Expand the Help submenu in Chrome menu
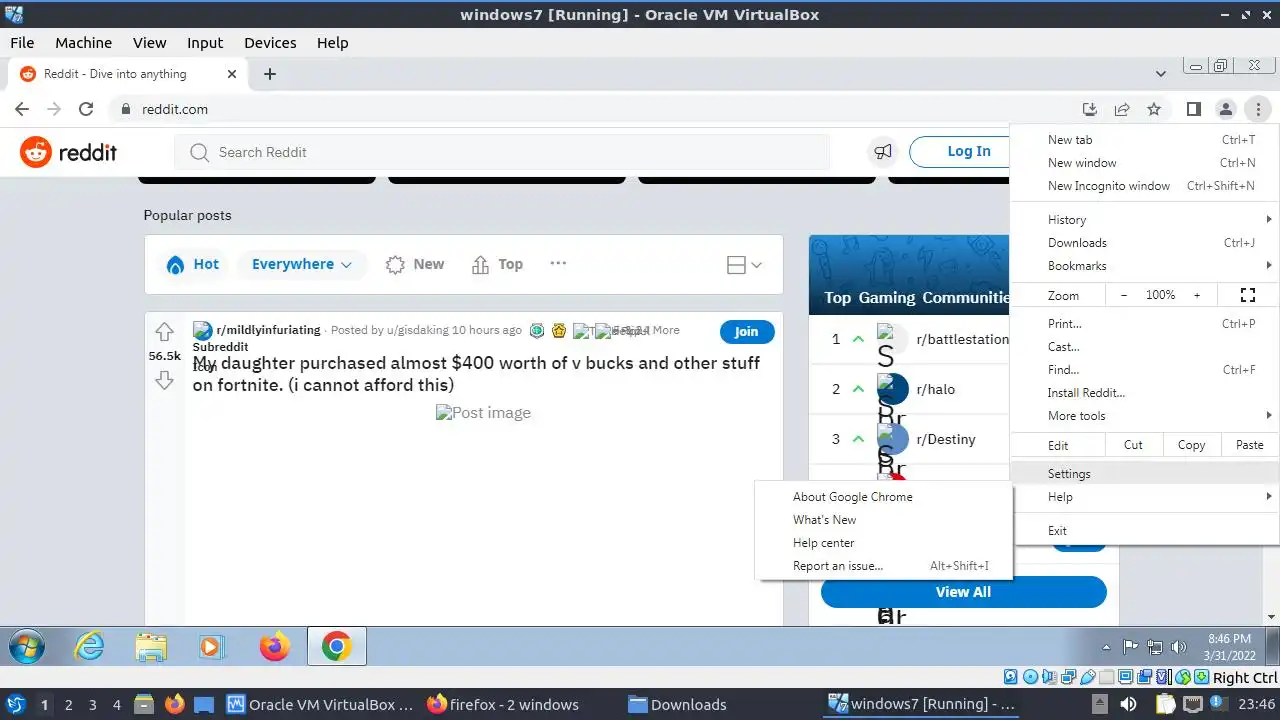 click(1145, 497)
